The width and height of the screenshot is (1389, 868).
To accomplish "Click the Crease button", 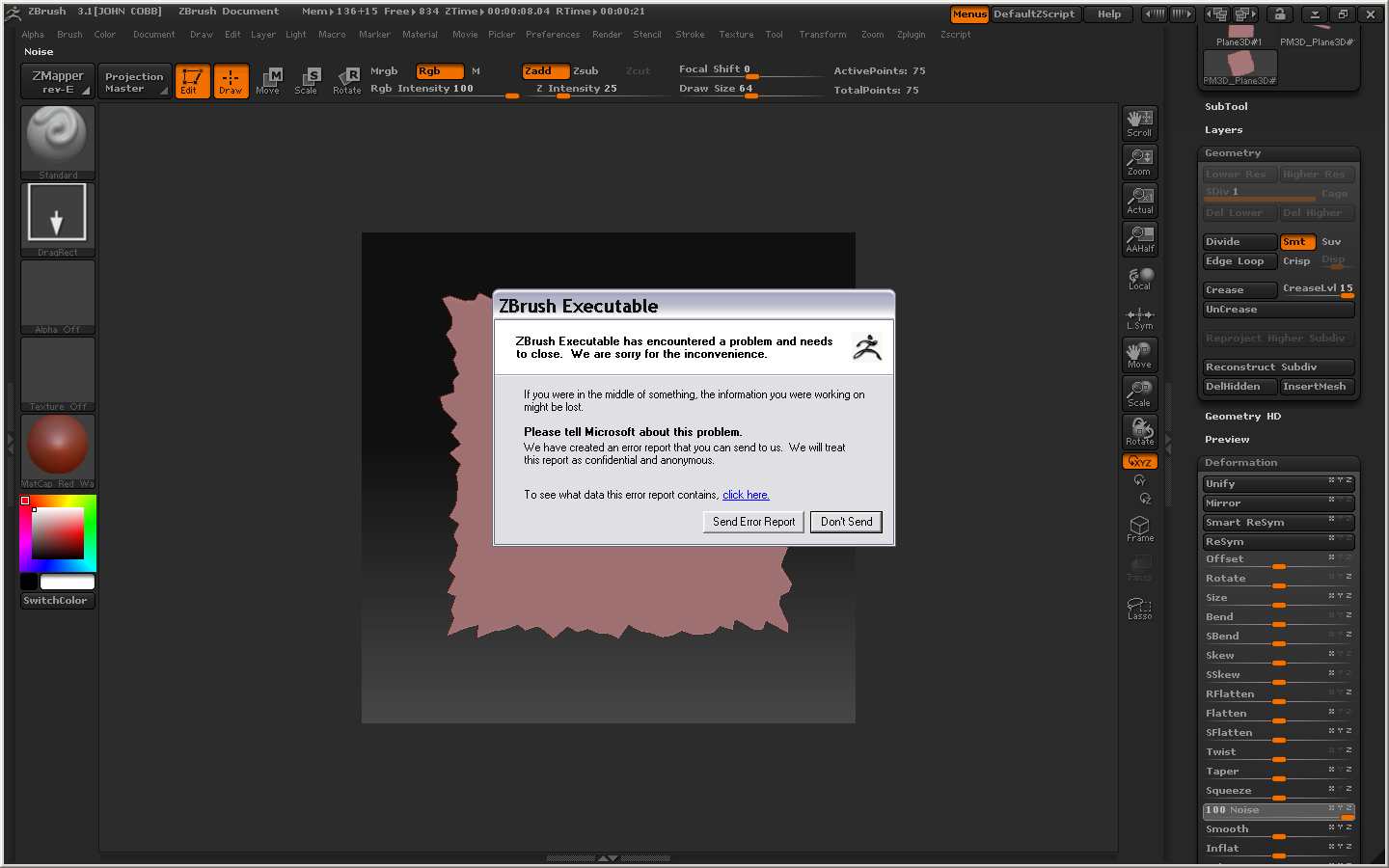I will click(x=1239, y=290).
